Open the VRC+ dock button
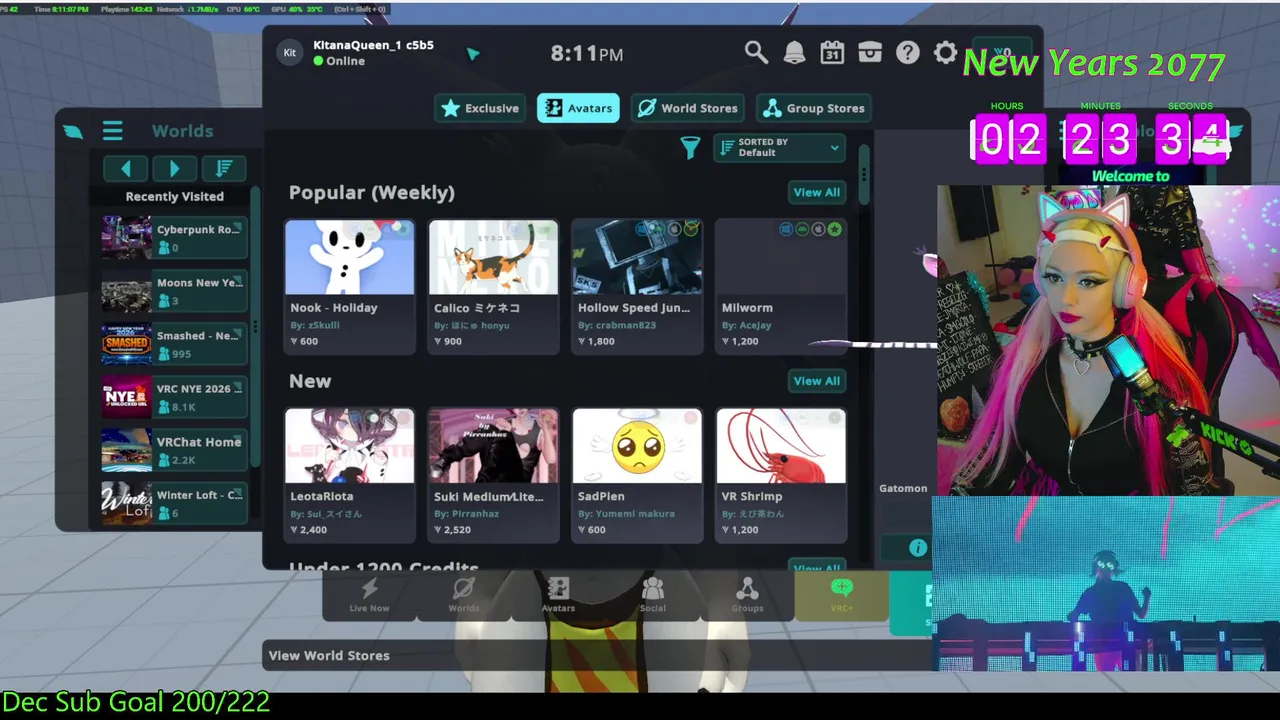This screenshot has height=720, width=1280. pyautogui.click(x=841, y=595)
